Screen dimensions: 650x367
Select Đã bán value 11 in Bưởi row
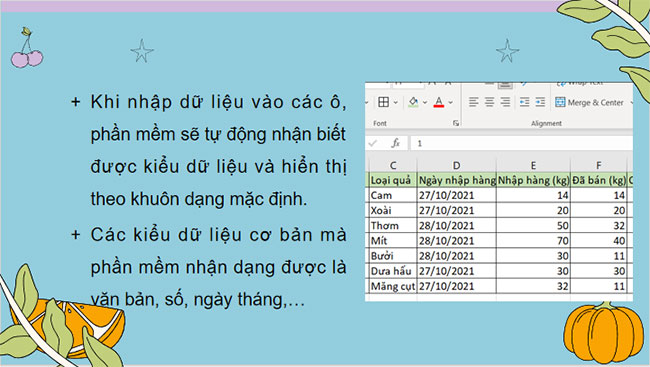[599, 255]
